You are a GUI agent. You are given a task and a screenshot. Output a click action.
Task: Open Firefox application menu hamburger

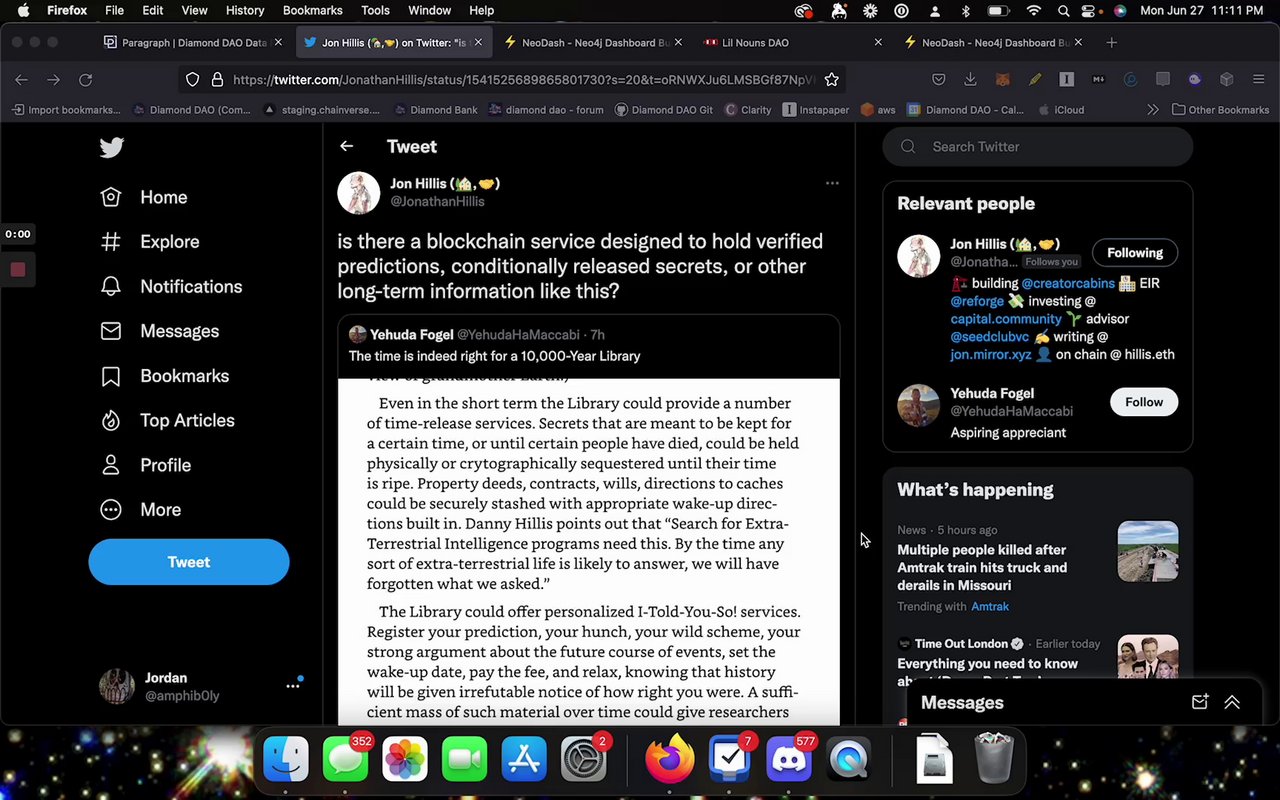(1258, 80)
